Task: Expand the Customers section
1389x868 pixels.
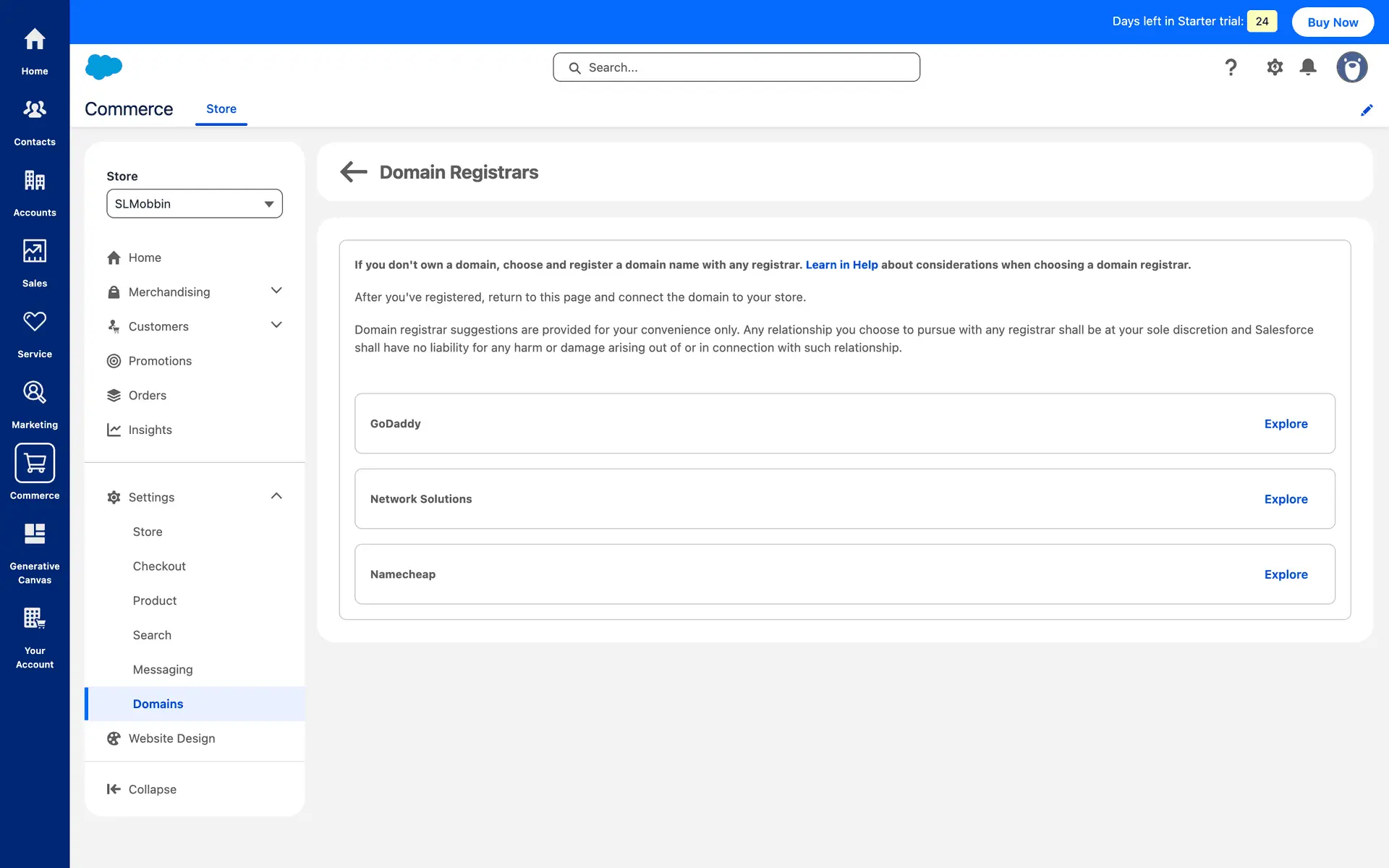Action: point(276,325)
